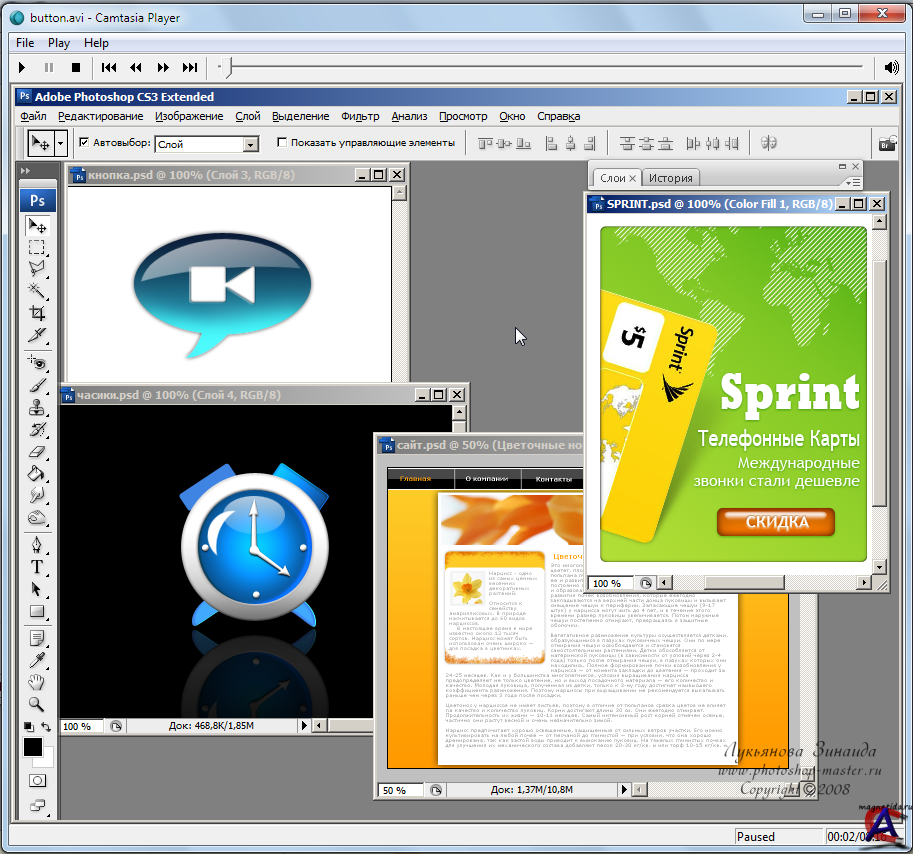Choose the Lasso tool
The image size is (913, 854).
click(x=37, y=268)
